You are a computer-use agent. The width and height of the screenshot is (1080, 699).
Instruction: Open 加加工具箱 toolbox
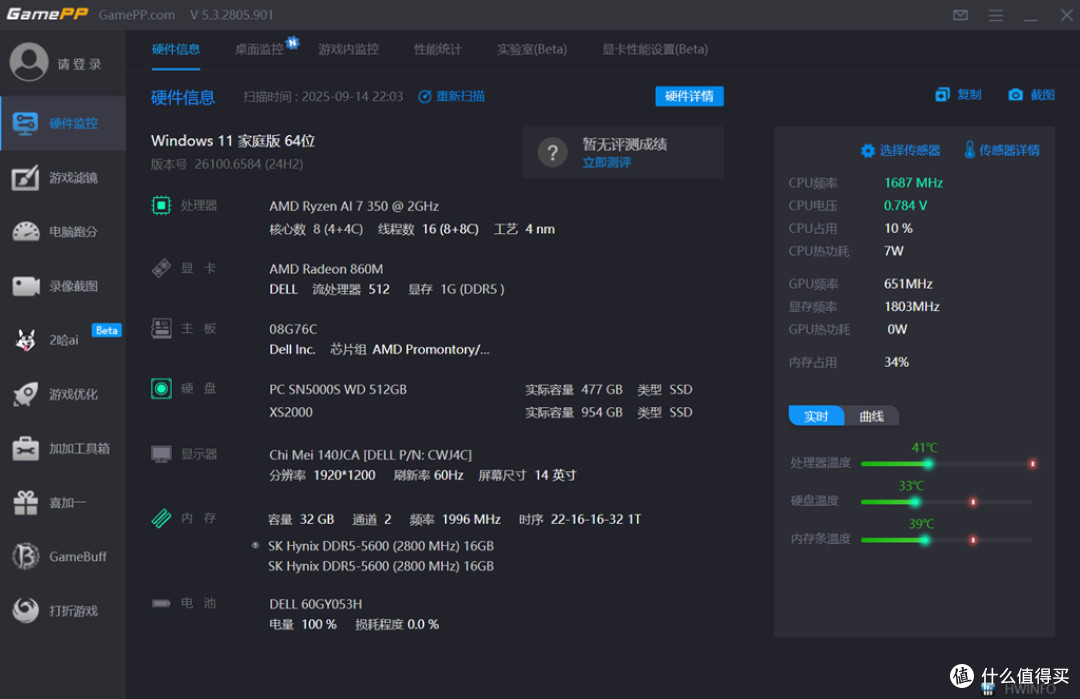point(63,448)
